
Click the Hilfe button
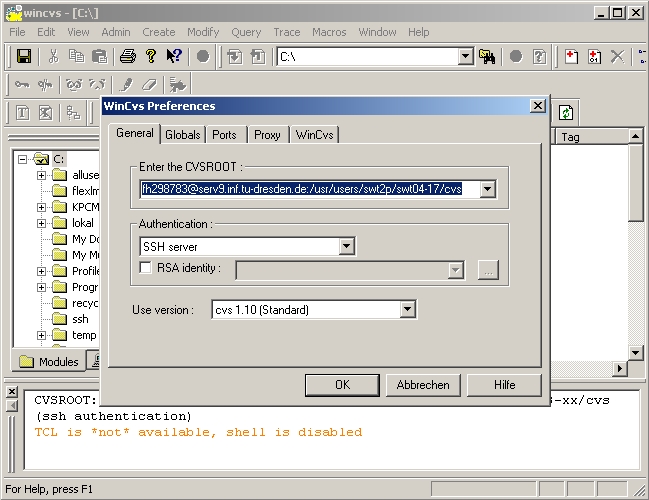click(505, 385)
